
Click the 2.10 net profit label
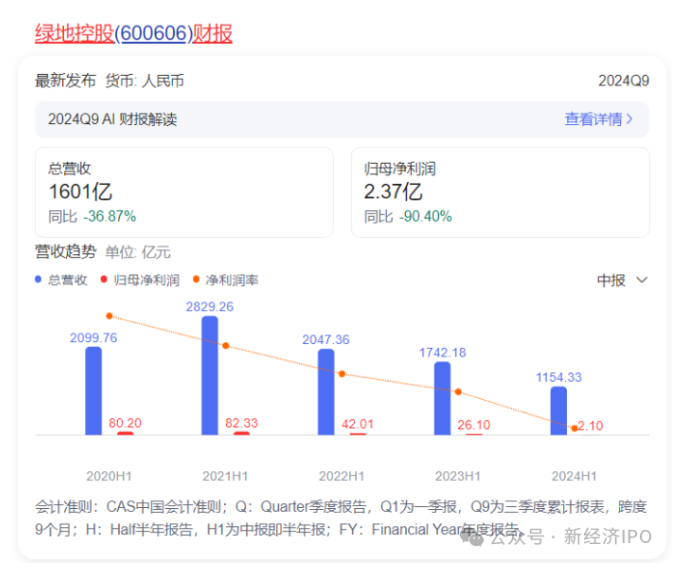(x=591, y=425)
